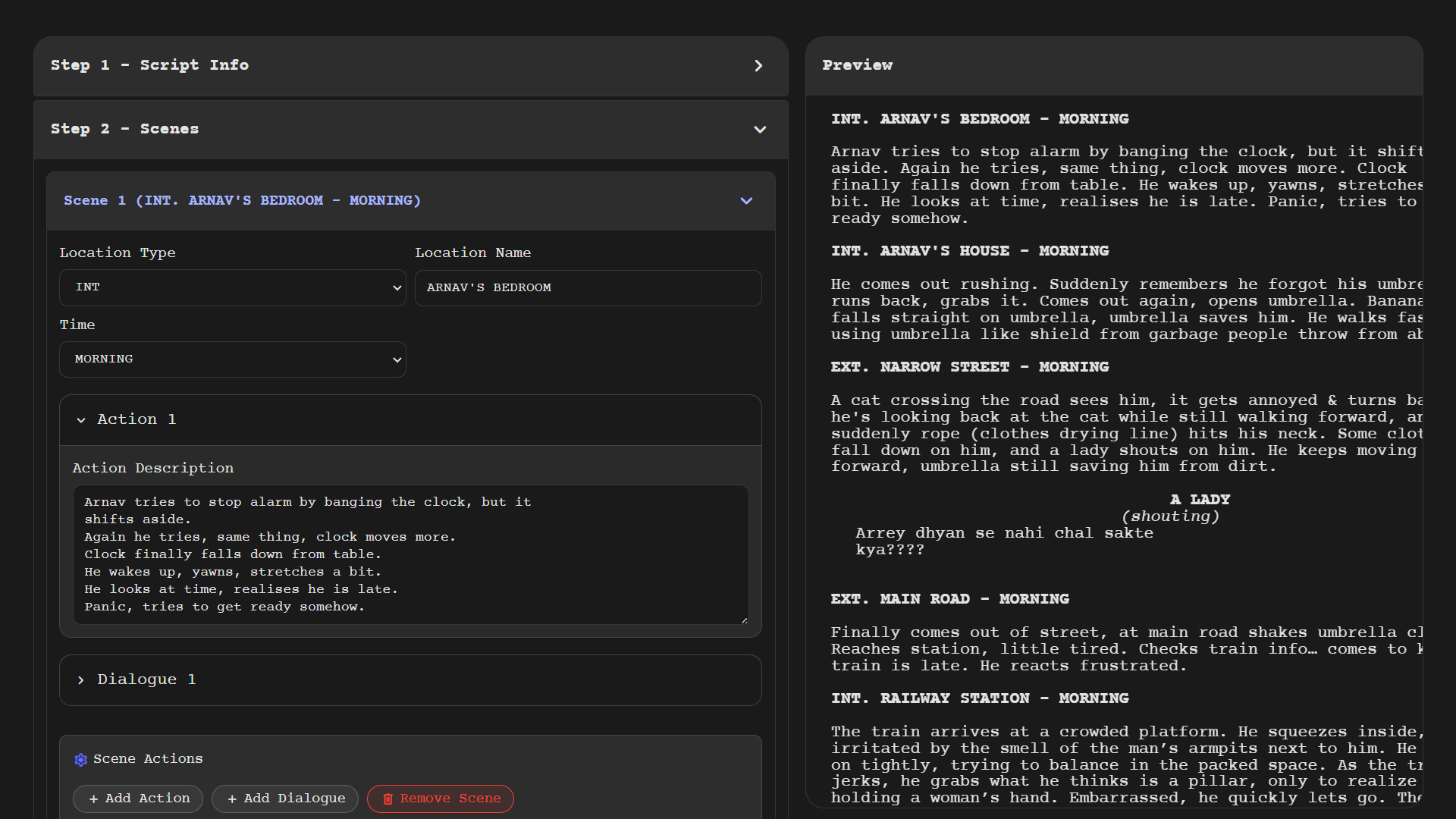Click inside the Location Name field
This screenshot has height=819, width=1456.
(x=588, y=287)
